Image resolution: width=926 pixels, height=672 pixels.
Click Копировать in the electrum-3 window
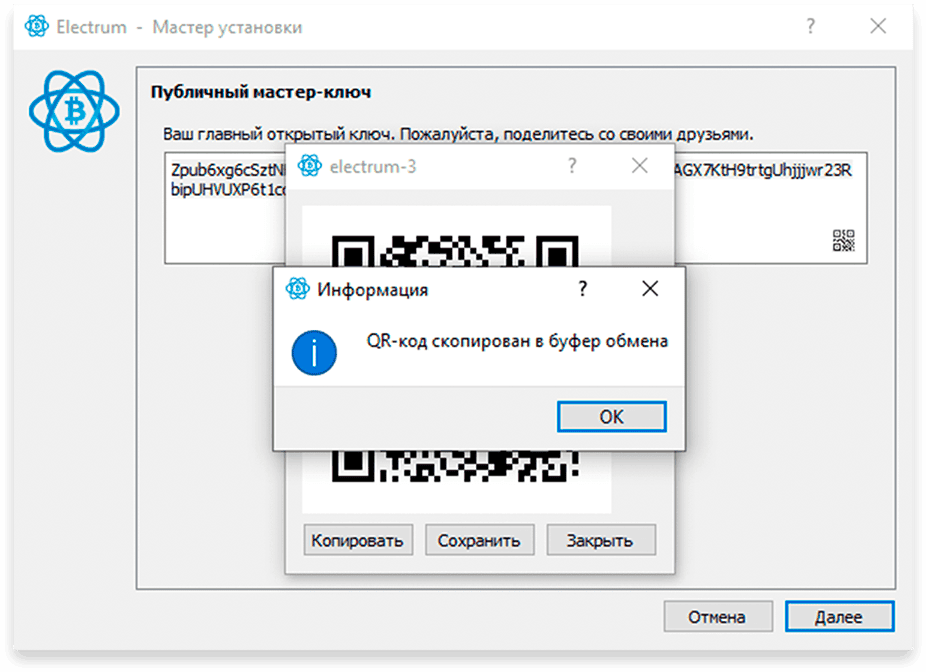(358, 540)
